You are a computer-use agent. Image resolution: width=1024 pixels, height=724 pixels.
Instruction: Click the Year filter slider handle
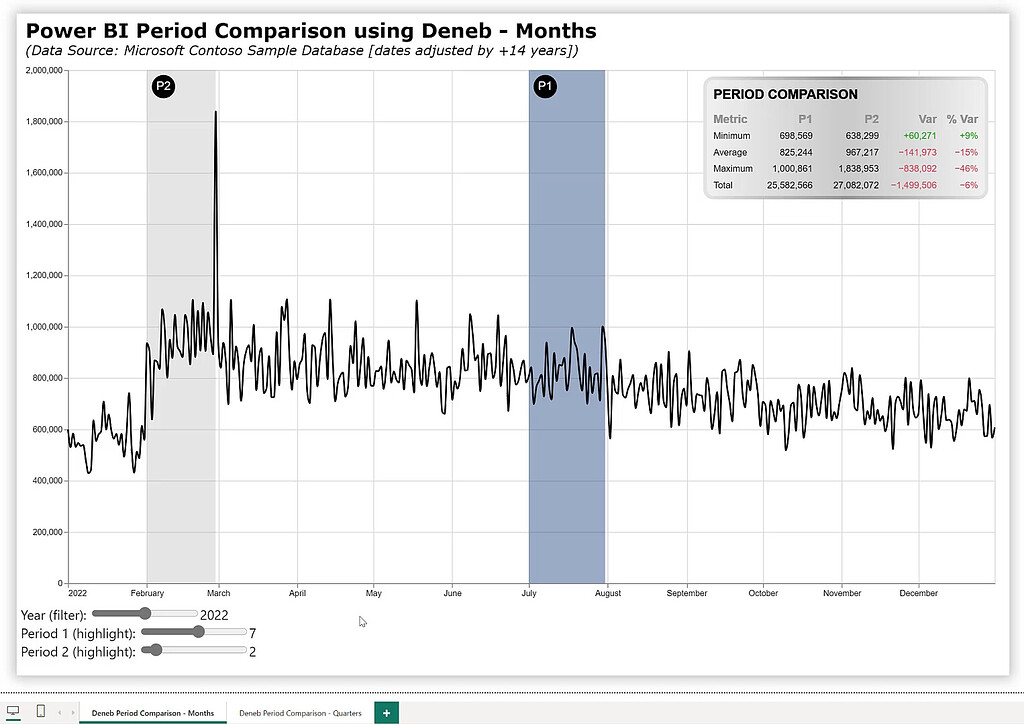(x=143, y=614)
